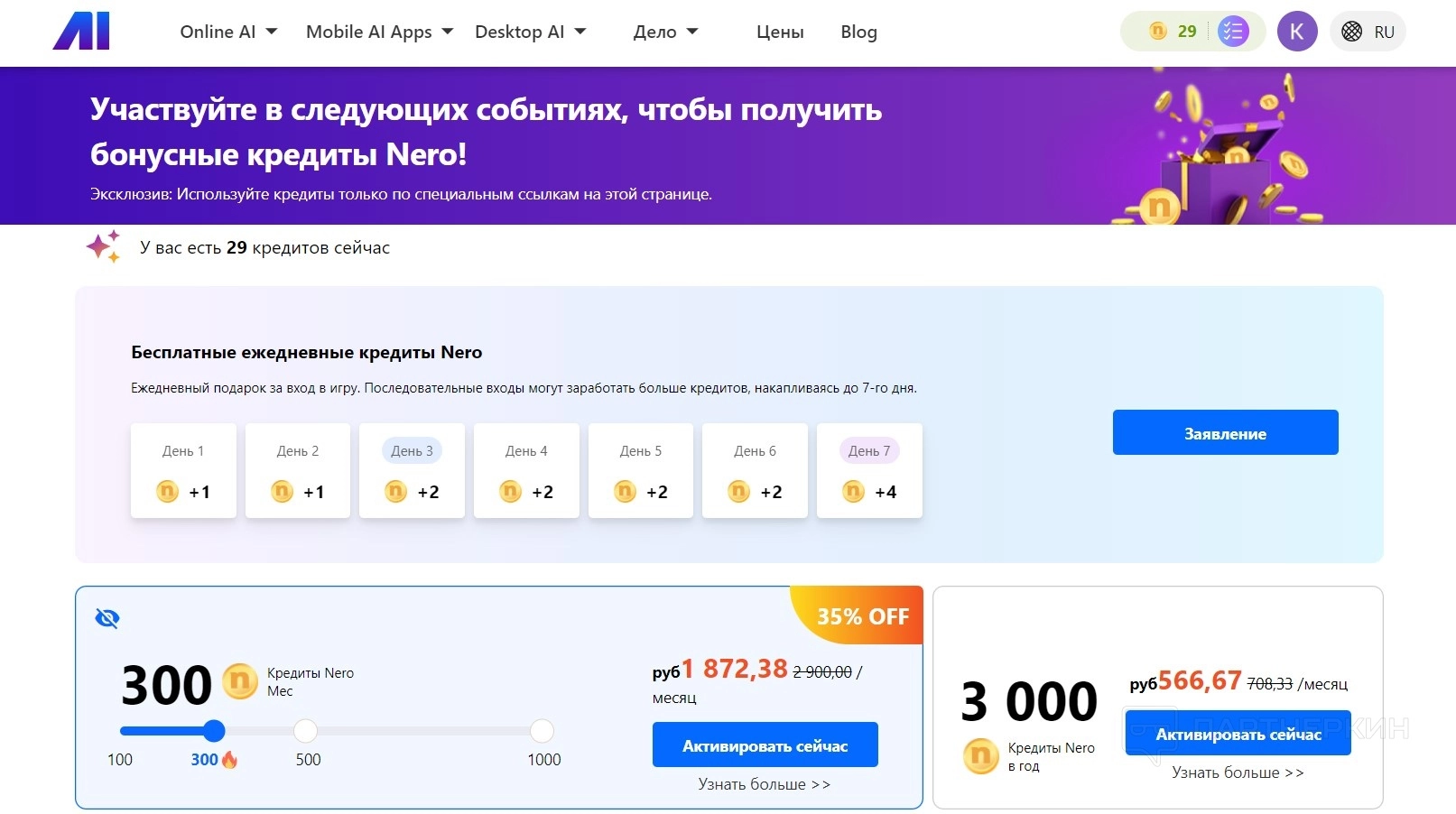Toggle the crossed-eye visibility icon

[107, 618]
